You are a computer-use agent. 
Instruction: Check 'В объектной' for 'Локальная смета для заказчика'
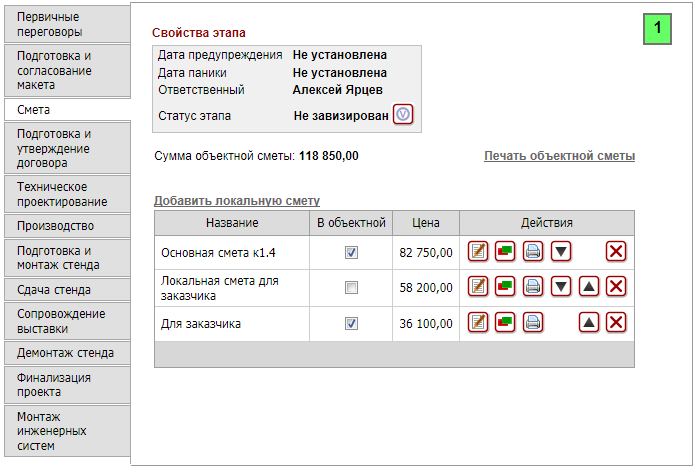351,288
